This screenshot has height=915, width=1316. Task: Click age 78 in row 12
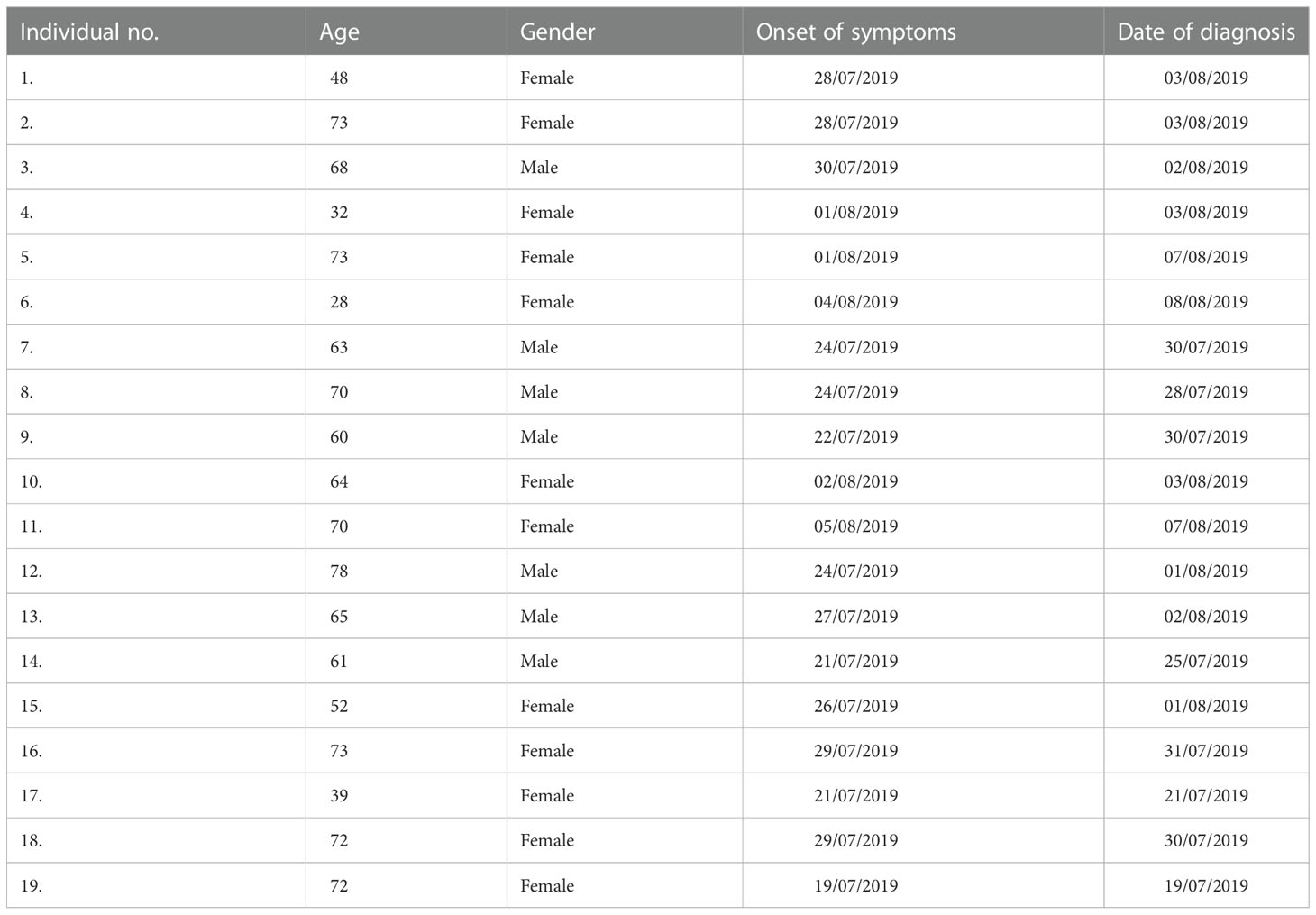pyautogui.click(x=339, y=572)
